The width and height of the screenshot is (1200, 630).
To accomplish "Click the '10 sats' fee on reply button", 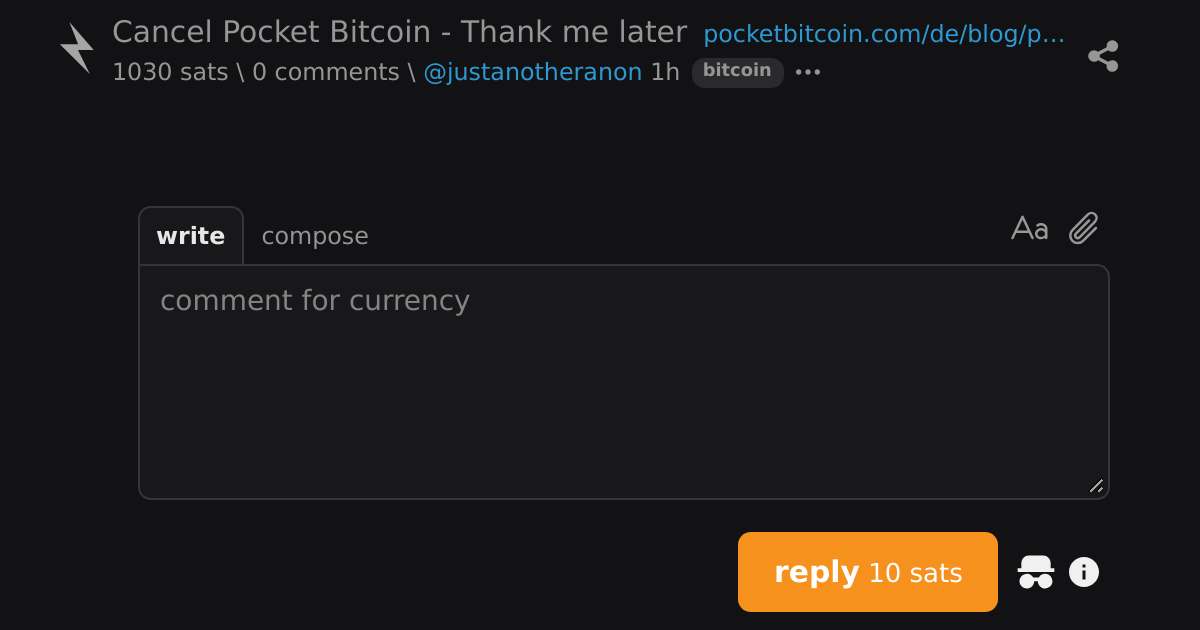I will click(915, 573).
